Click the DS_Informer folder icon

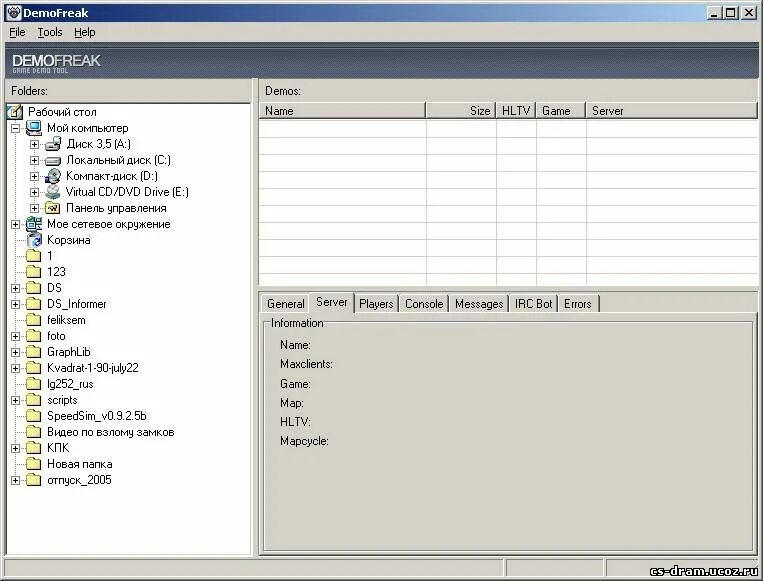point(34,304)
